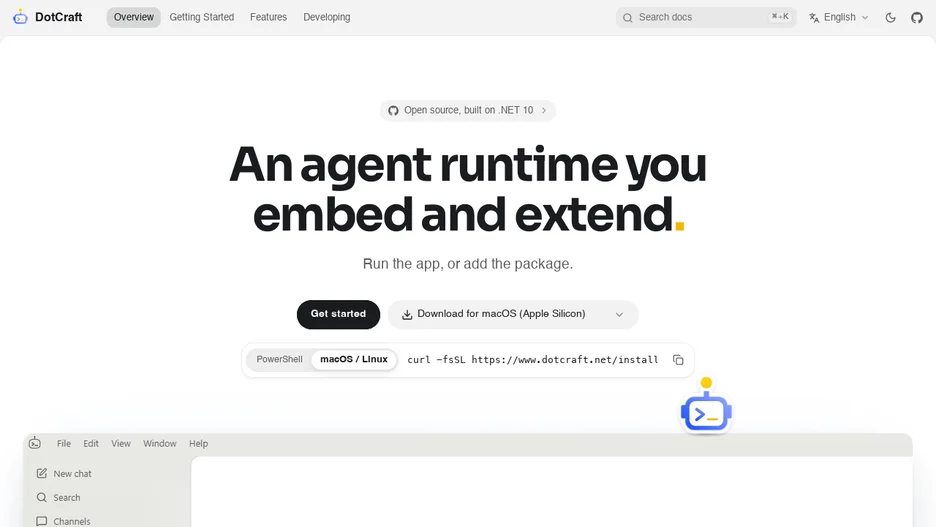Click the search magnifier icon in header

627,18
